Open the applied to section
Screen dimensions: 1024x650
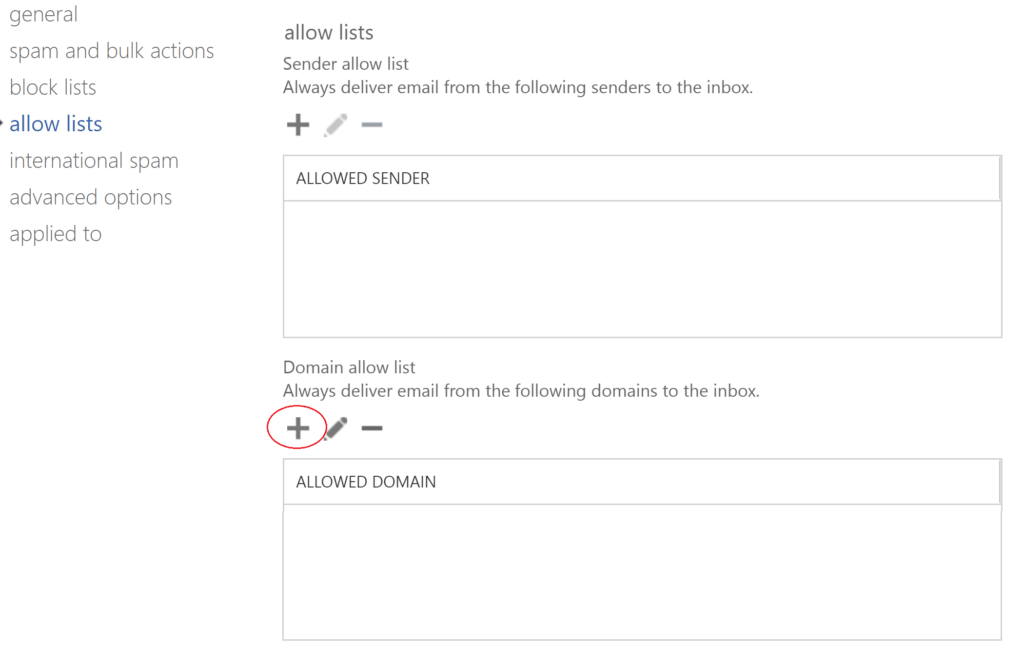point(56,234)
